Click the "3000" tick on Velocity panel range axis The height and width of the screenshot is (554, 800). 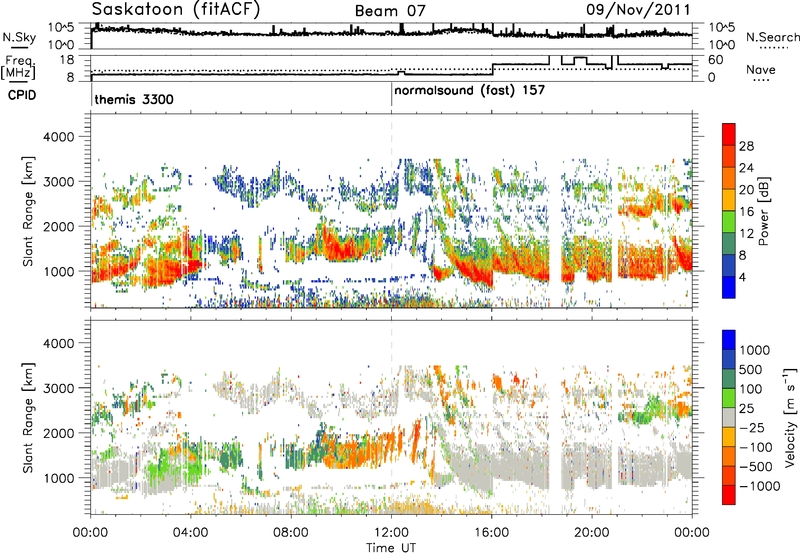click(x=58, y=388)
